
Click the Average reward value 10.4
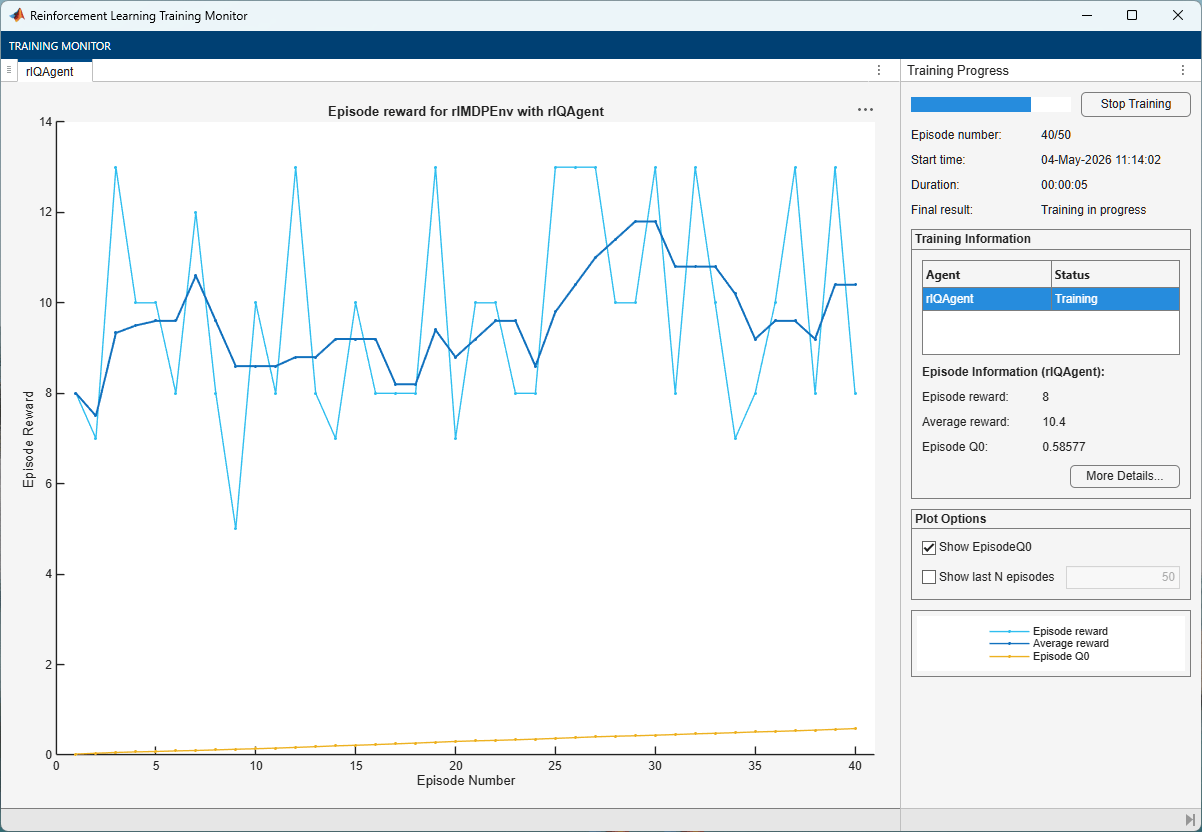tap(1054, 421)
